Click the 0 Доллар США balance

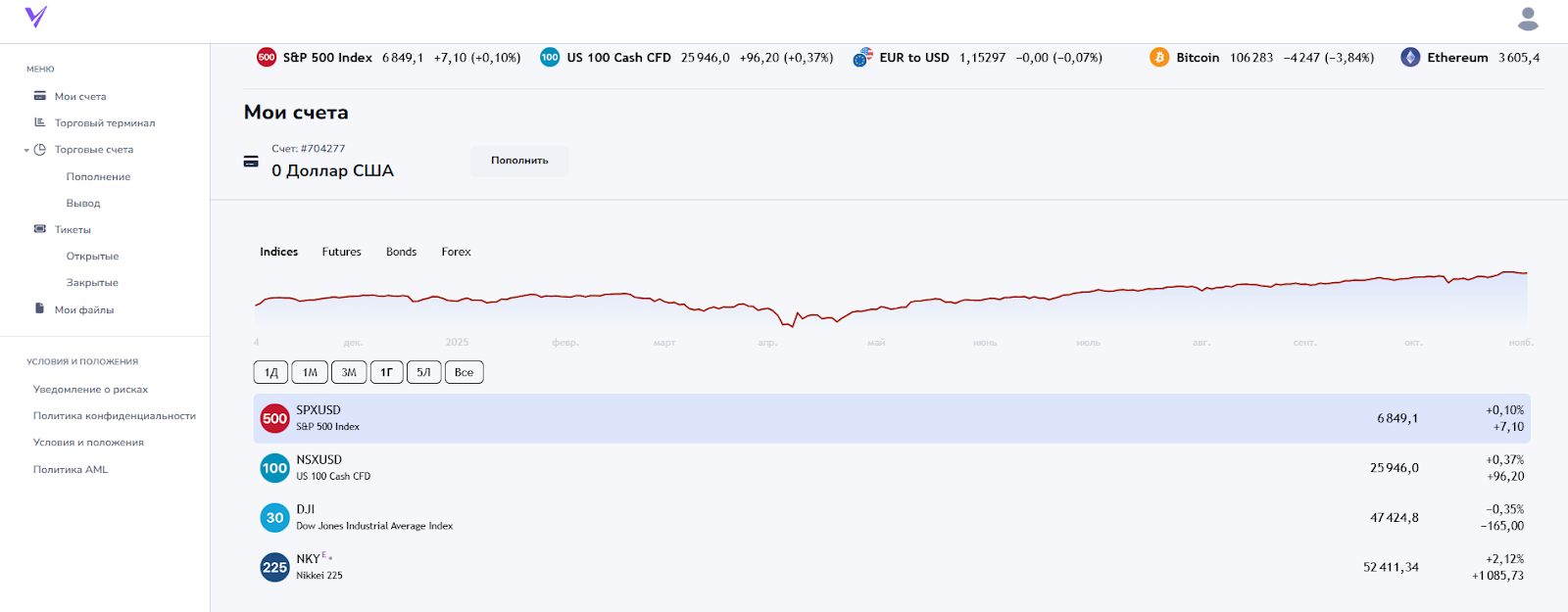(332, 170)
